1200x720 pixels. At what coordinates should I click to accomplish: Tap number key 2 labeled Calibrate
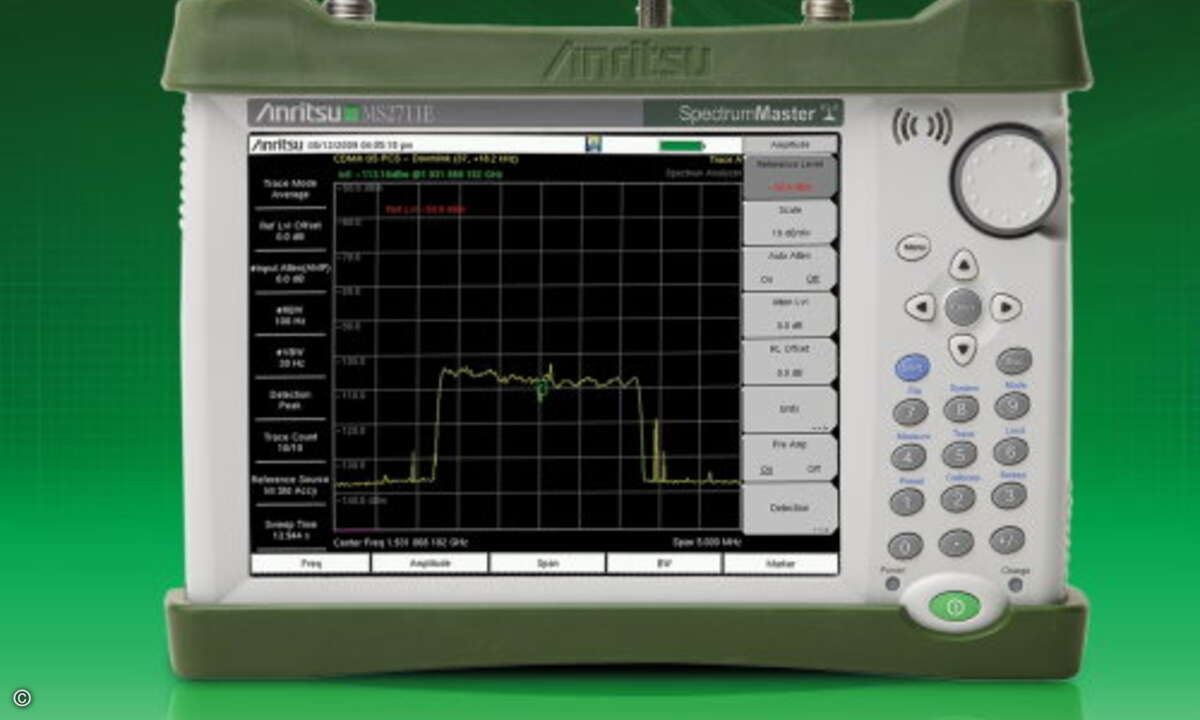[x=958, y=498]
